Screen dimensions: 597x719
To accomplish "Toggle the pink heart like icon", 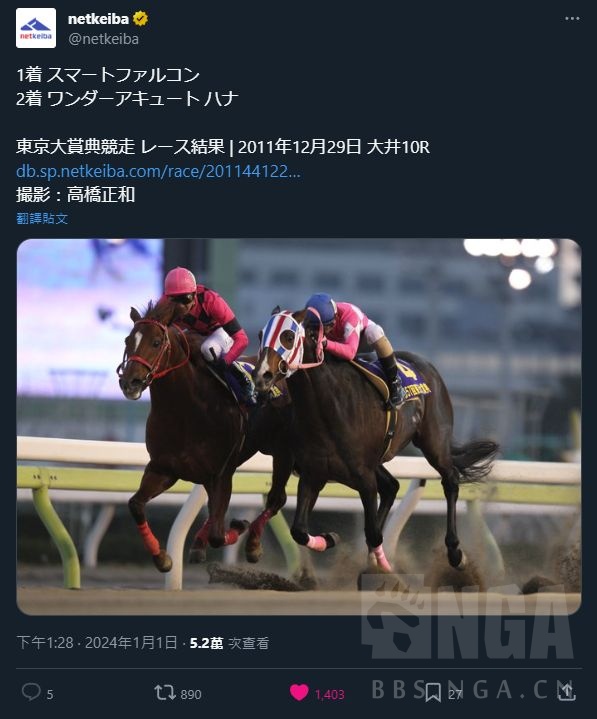I will click(x=299, y=693).
